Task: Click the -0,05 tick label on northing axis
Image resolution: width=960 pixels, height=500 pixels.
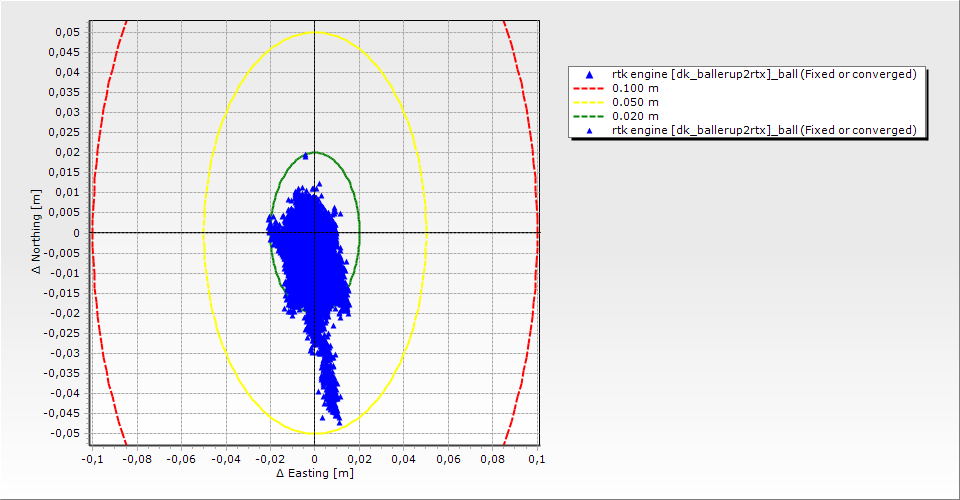Action: pos(64,434)
